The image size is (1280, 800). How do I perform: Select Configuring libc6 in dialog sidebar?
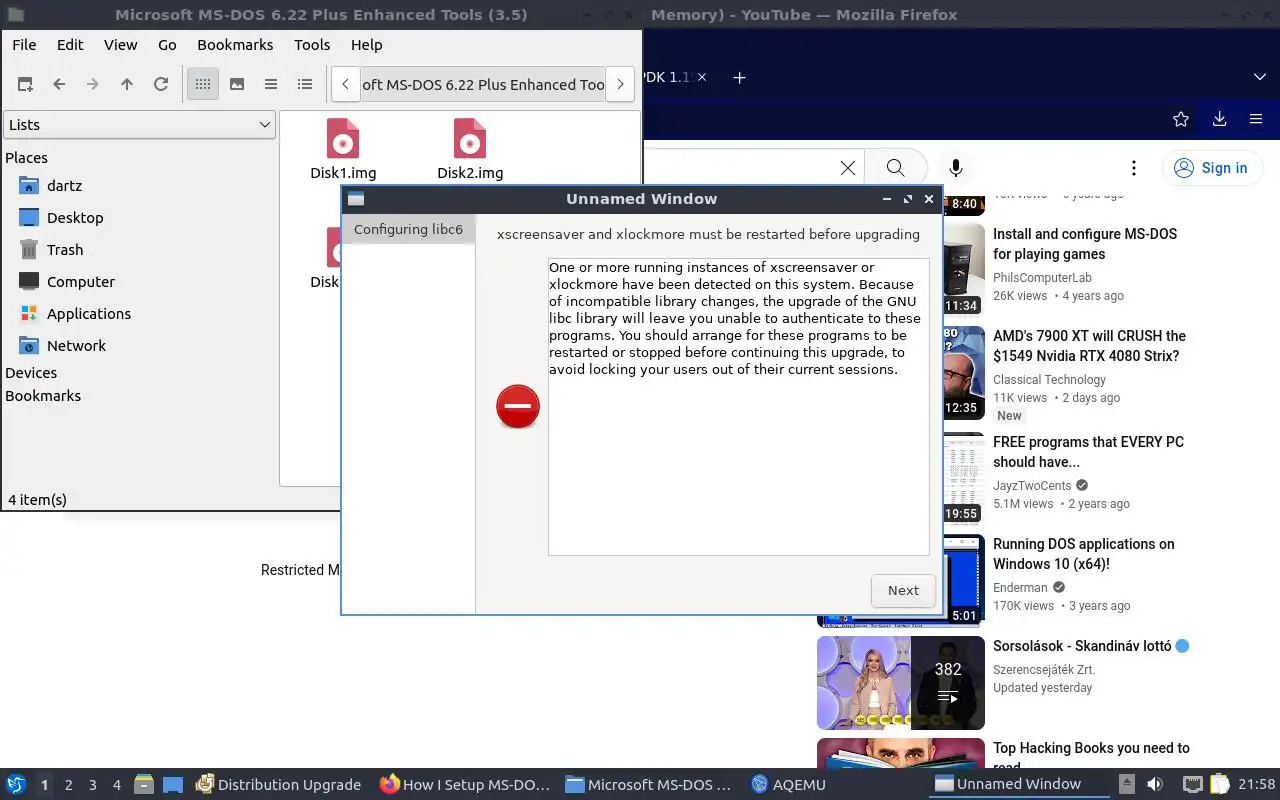click(408, 229)
